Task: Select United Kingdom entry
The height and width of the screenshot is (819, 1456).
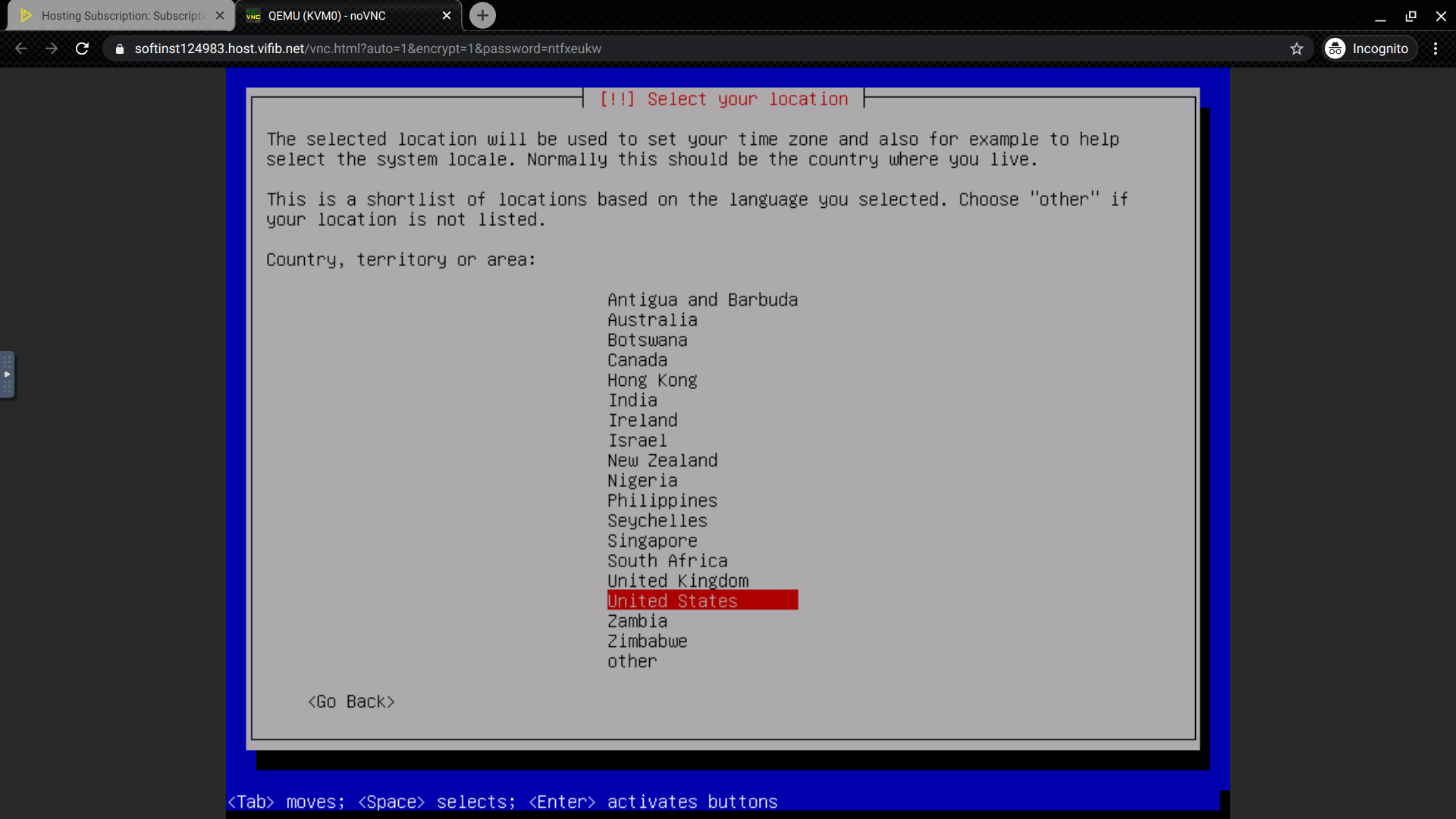Action: [678, 582]
